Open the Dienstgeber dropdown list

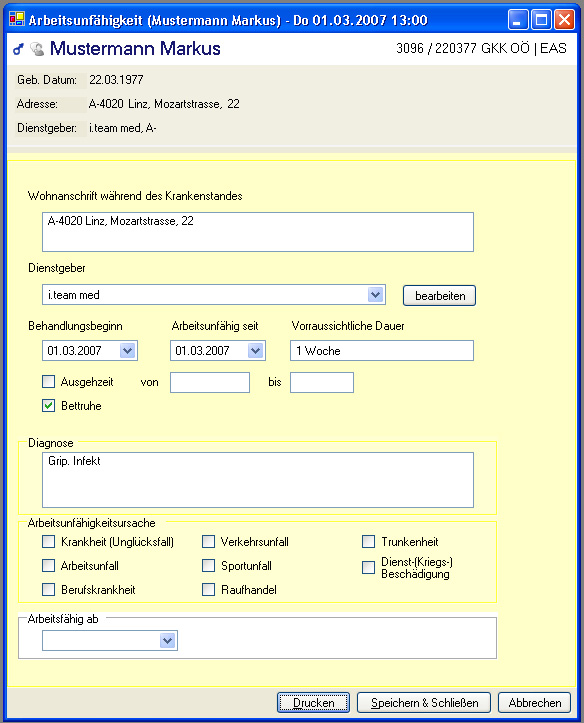[376, 295]
